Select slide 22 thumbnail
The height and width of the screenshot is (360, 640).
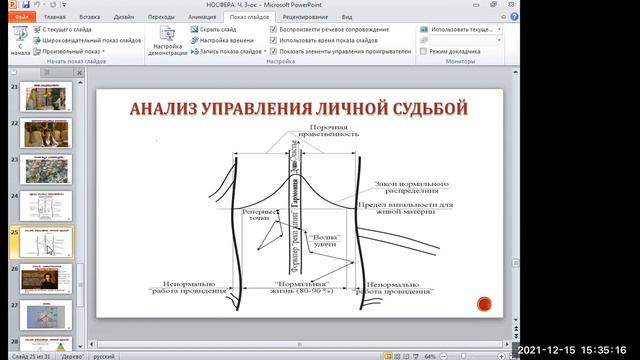pos(46,133)
